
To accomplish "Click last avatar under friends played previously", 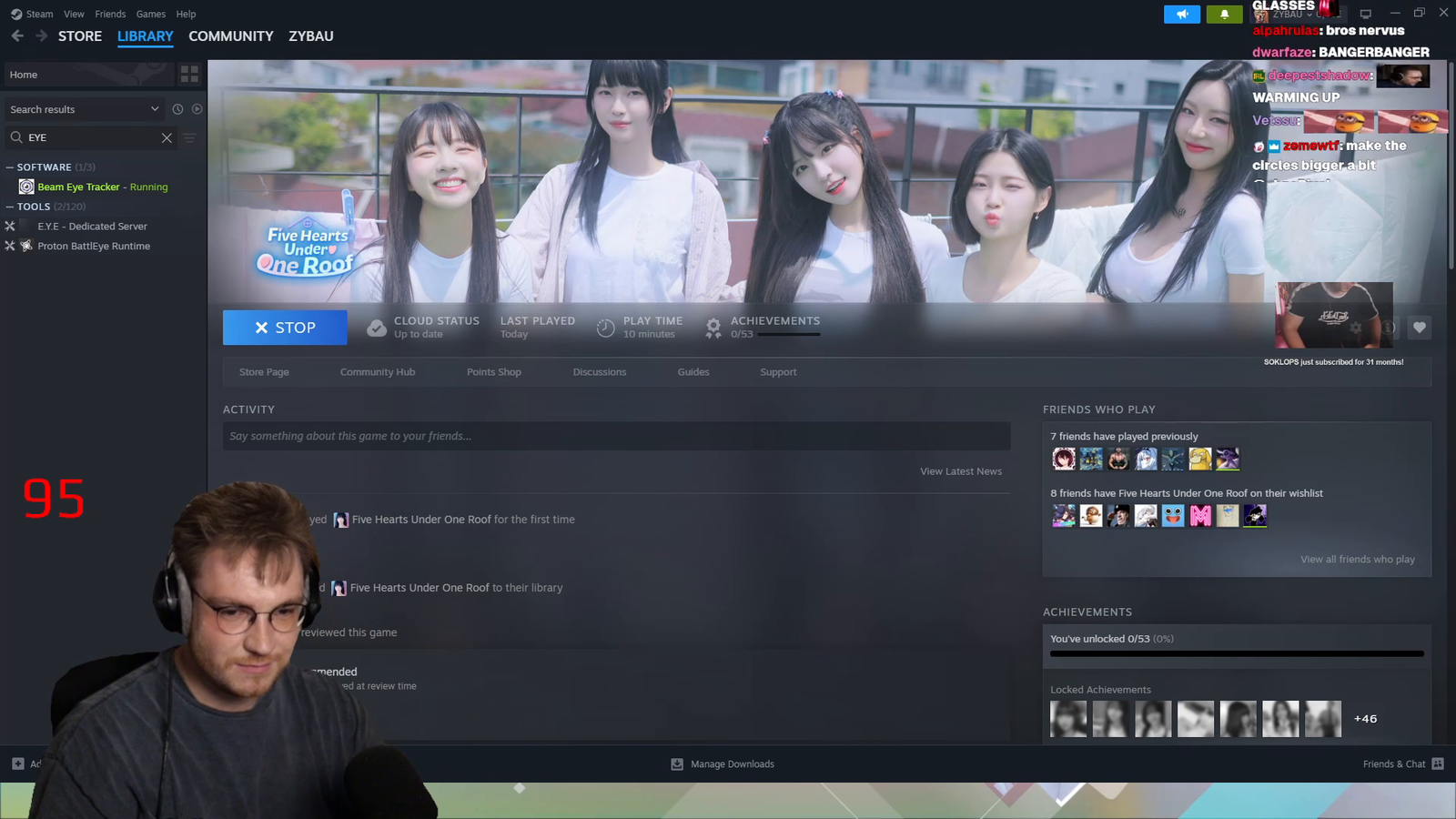I will [x=1228, y=459].
